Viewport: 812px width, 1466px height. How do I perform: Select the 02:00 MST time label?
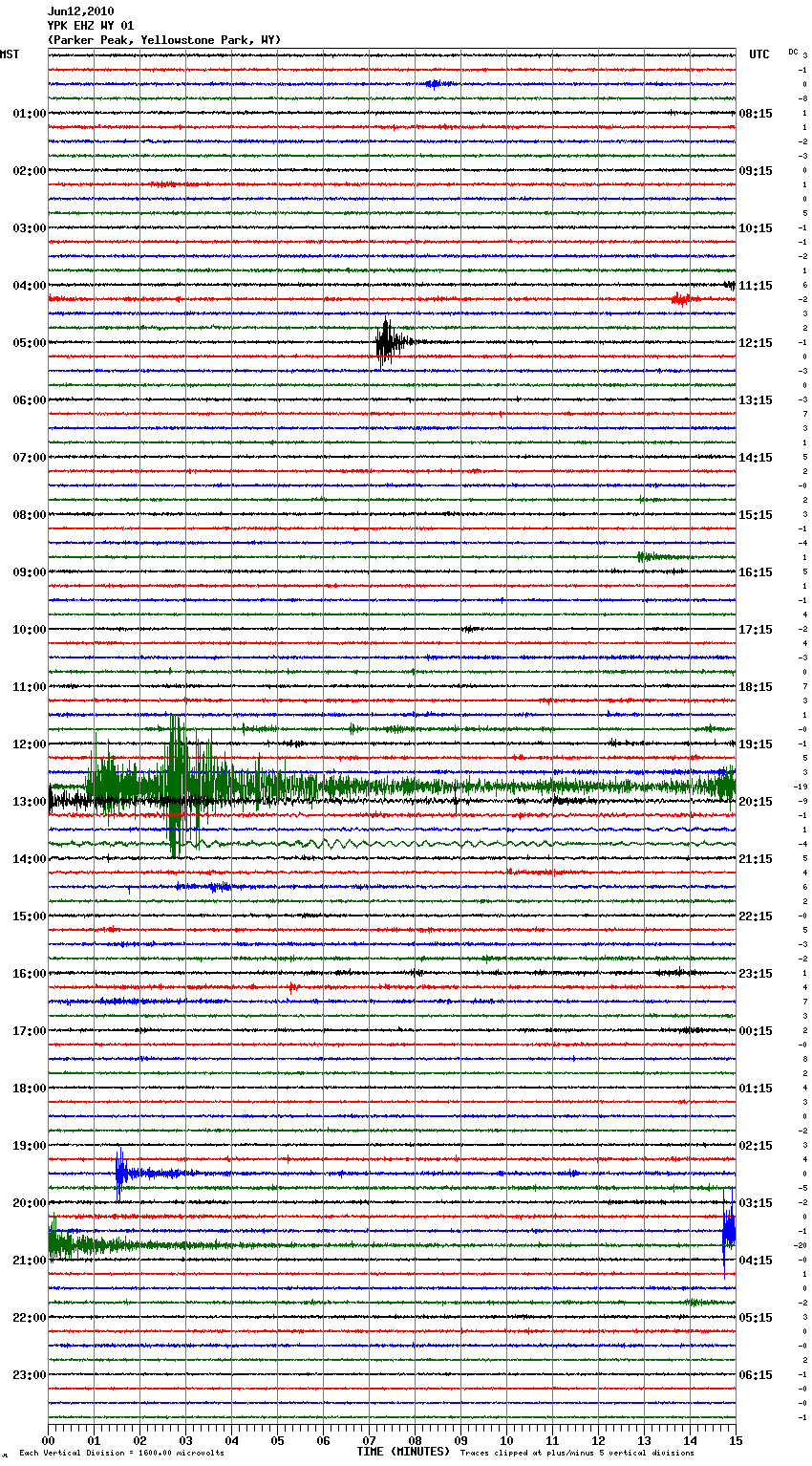29,171
